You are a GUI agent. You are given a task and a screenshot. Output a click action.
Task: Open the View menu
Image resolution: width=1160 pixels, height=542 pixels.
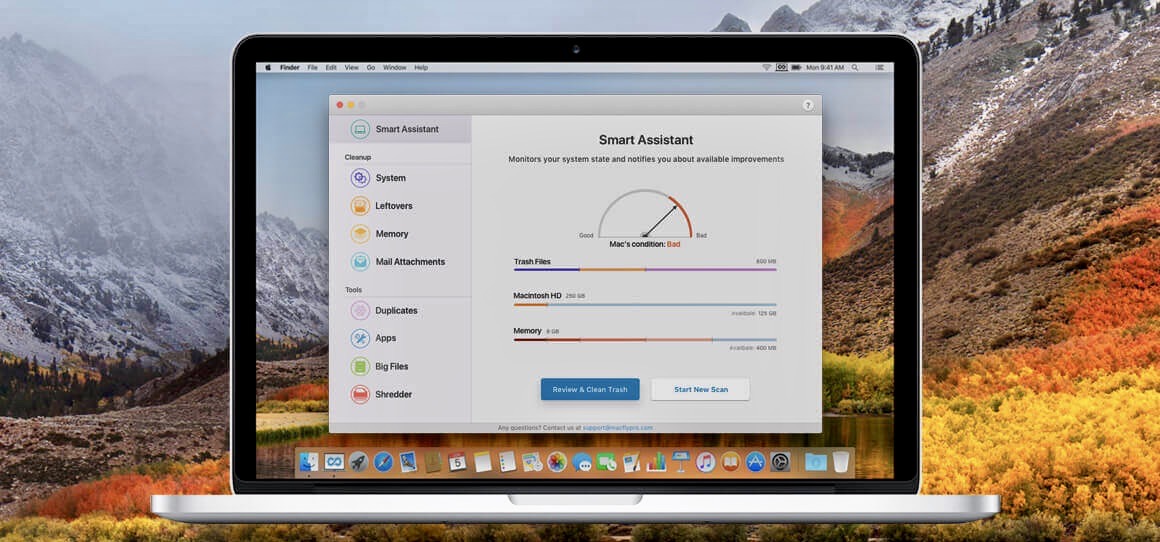point(351,67)
